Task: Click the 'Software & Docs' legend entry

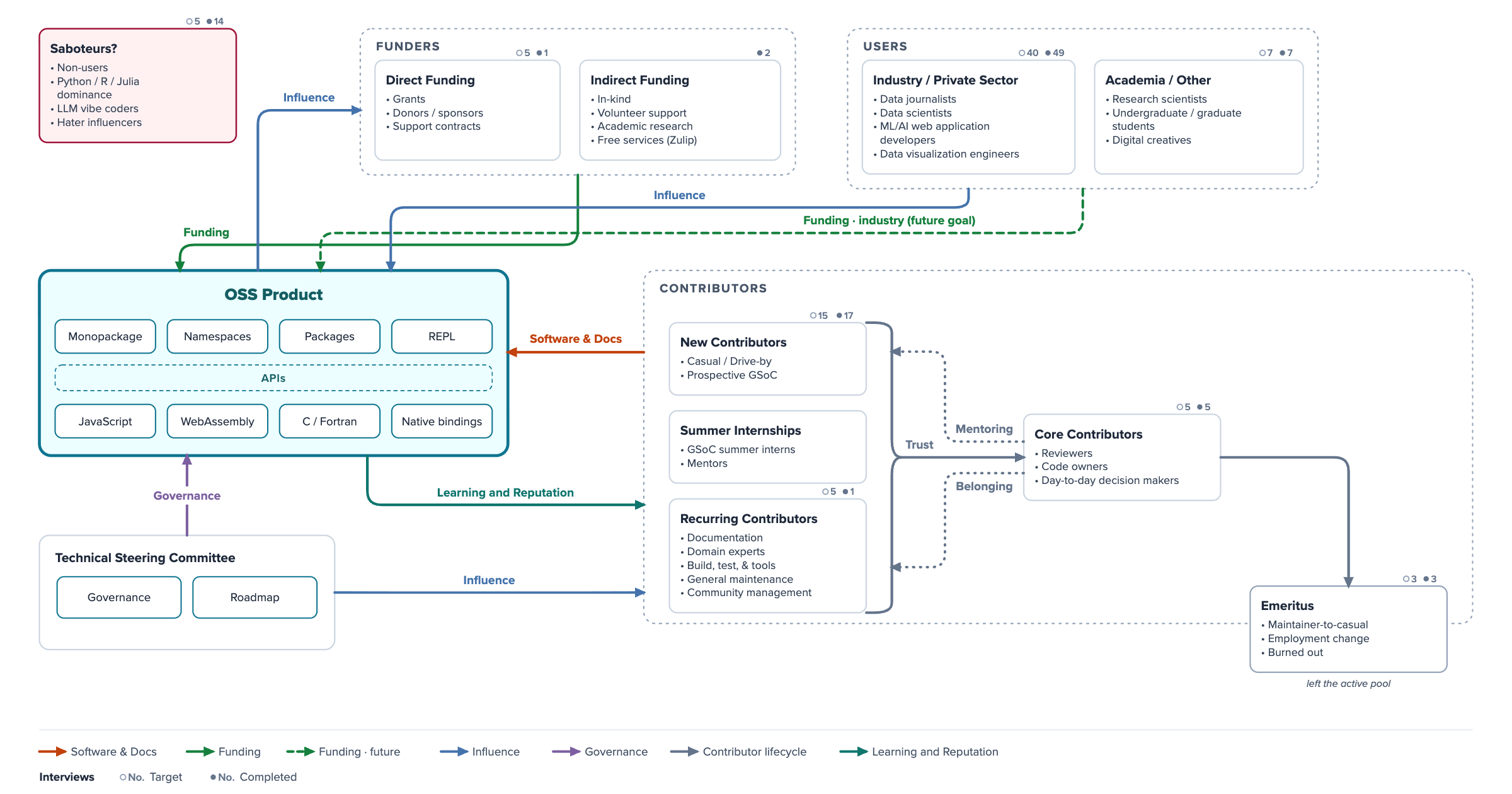Action: tap(98, 752)
